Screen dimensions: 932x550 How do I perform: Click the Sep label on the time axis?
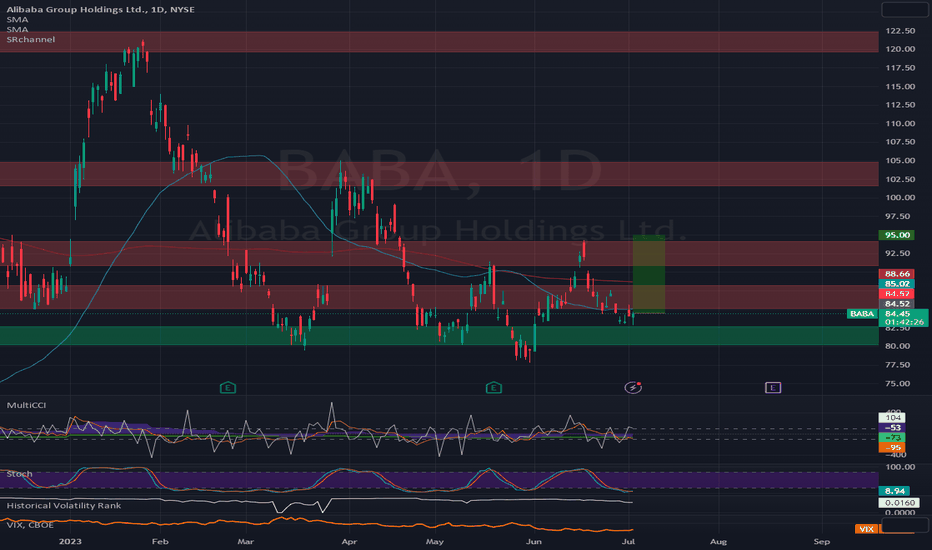[821, 541]
